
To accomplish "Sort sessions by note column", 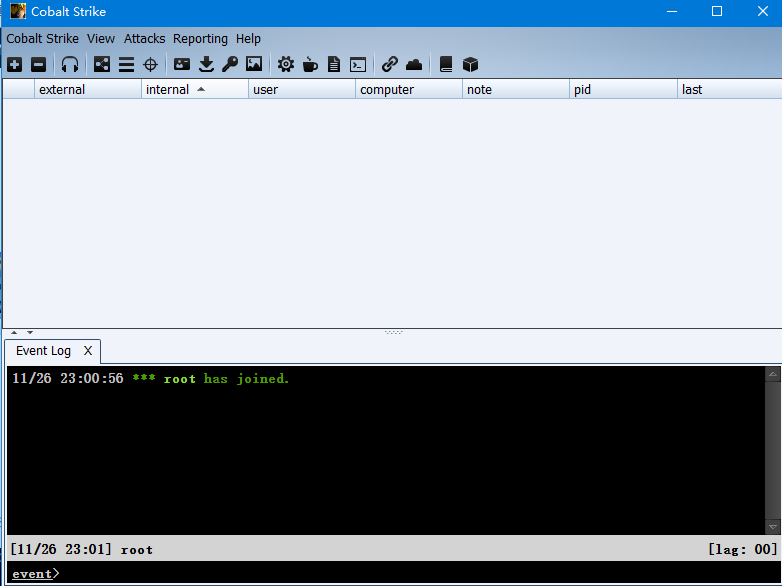I will pos(516,89).
